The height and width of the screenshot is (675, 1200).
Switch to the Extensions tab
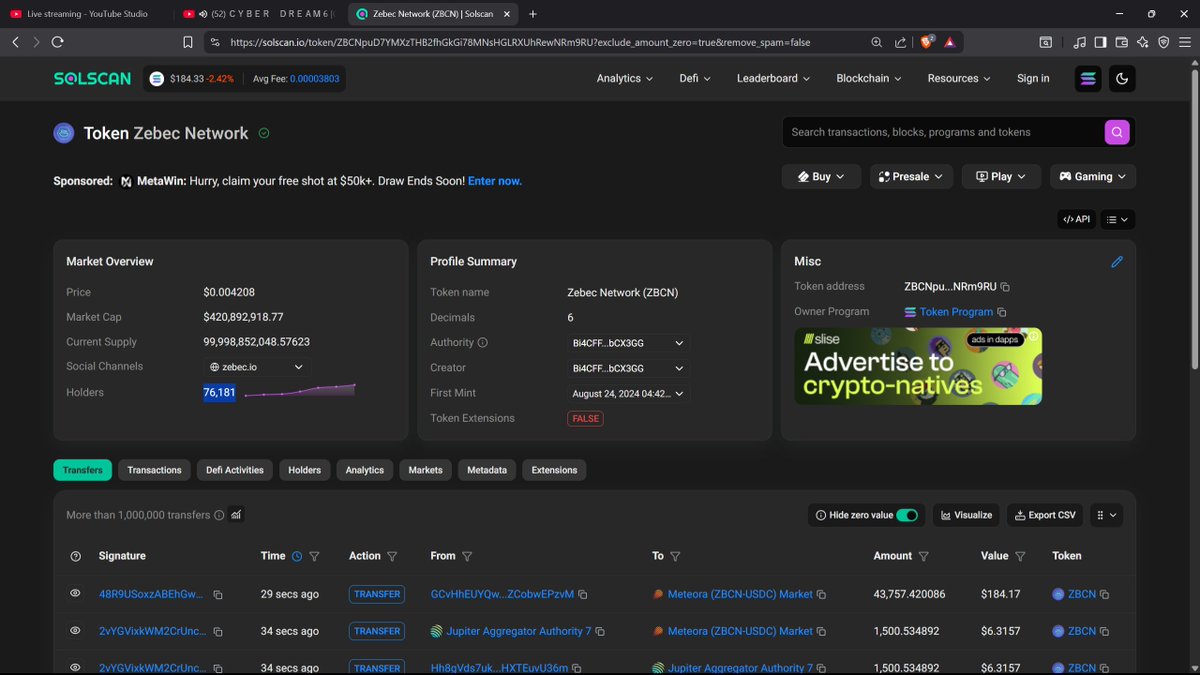(554, 470)
